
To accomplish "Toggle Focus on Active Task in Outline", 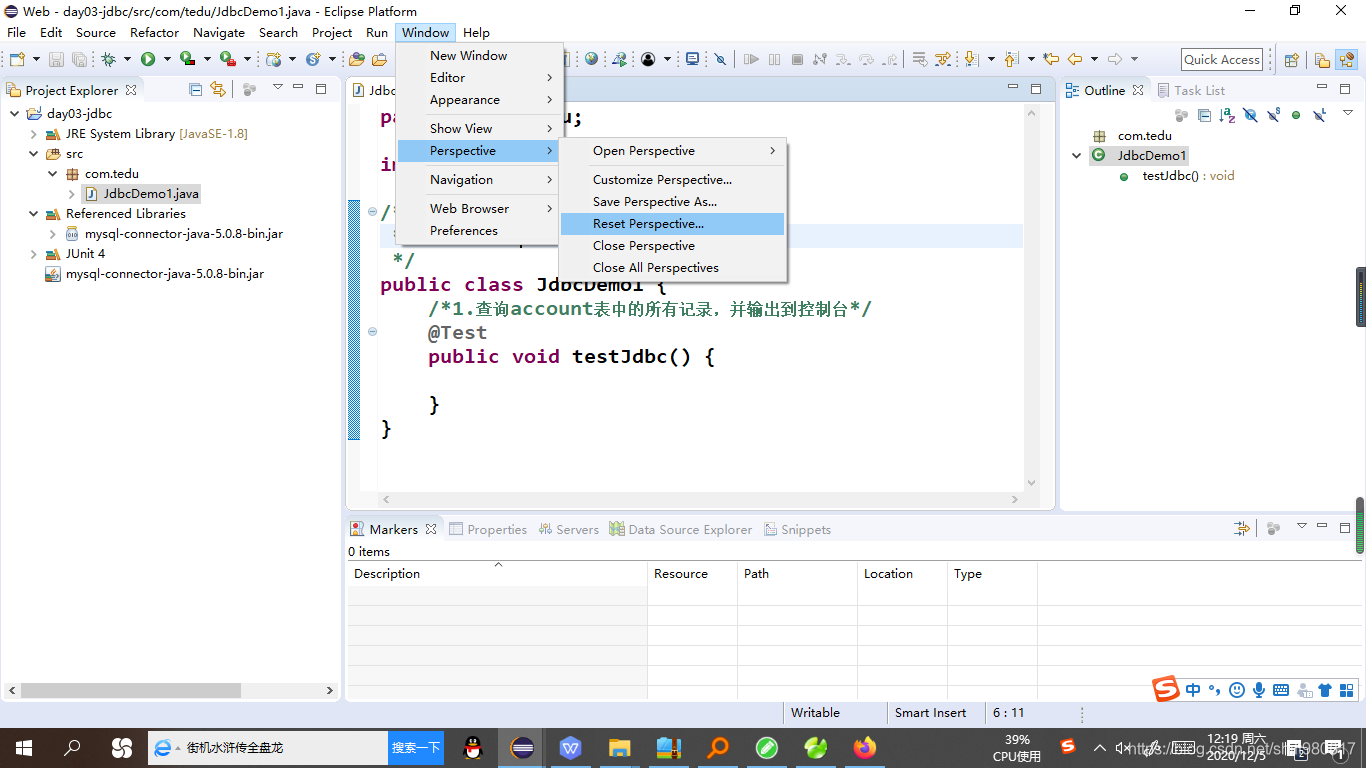I will (1181, 115).
